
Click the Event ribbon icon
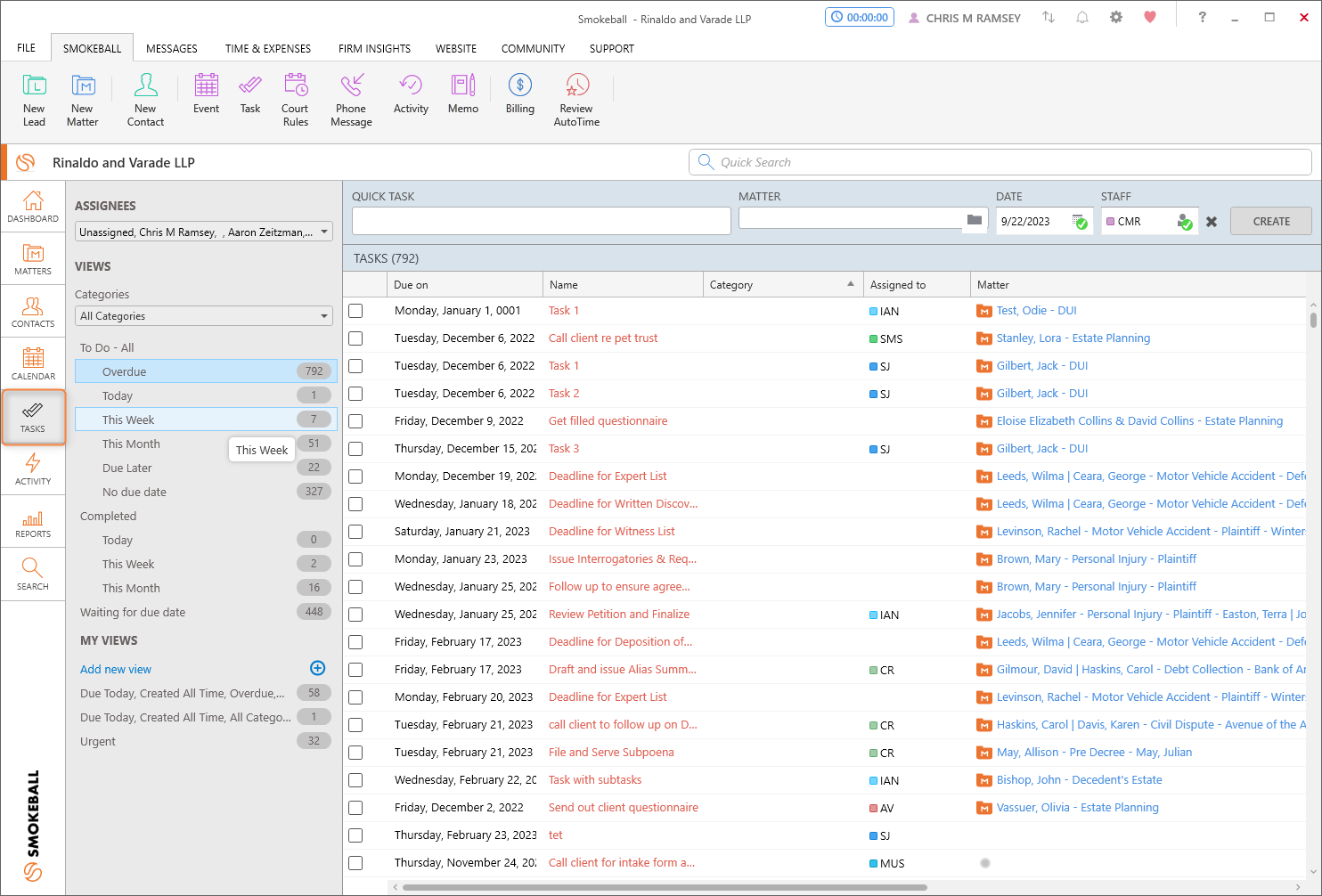tap(206, 94)
